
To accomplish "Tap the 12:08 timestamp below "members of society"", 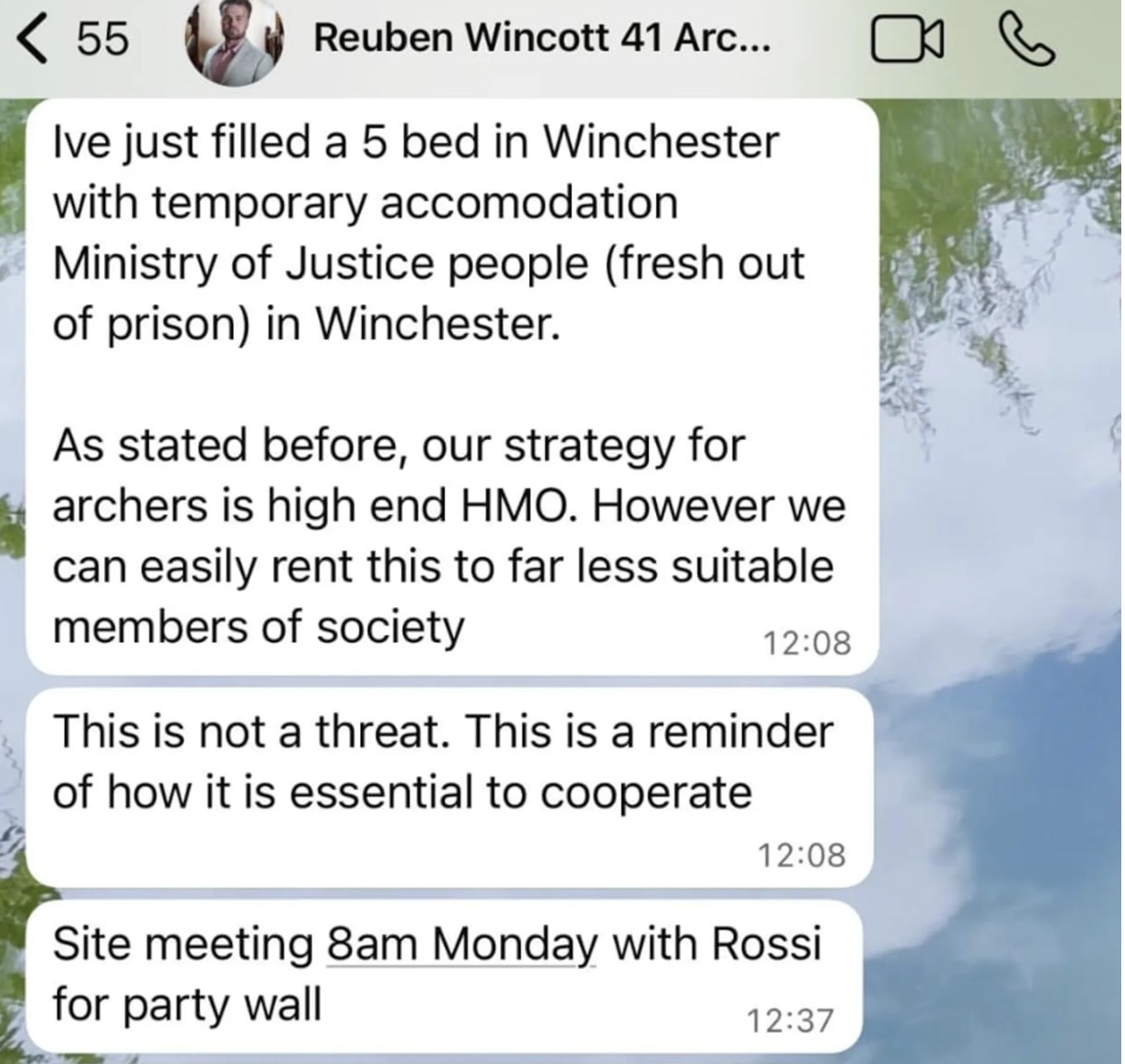I will 806,642.
